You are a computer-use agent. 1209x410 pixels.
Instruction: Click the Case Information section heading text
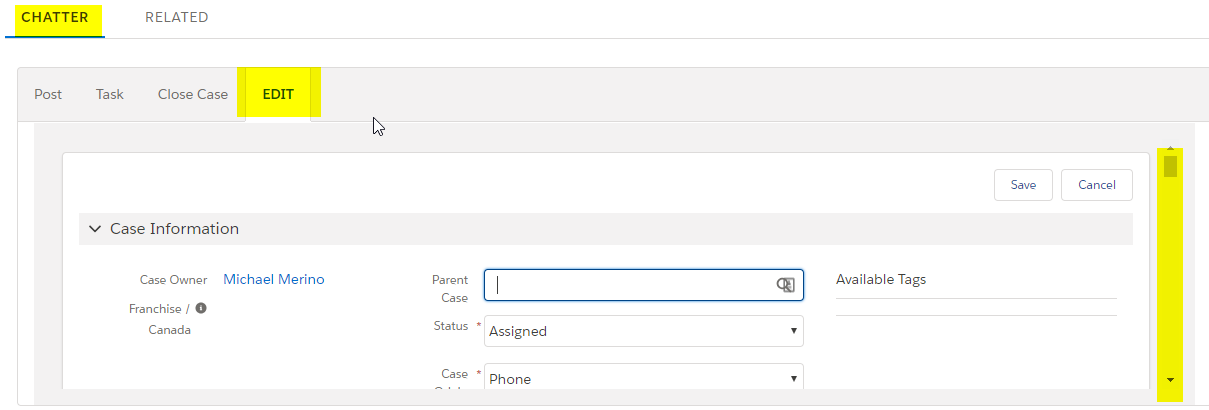pos(174,229)
